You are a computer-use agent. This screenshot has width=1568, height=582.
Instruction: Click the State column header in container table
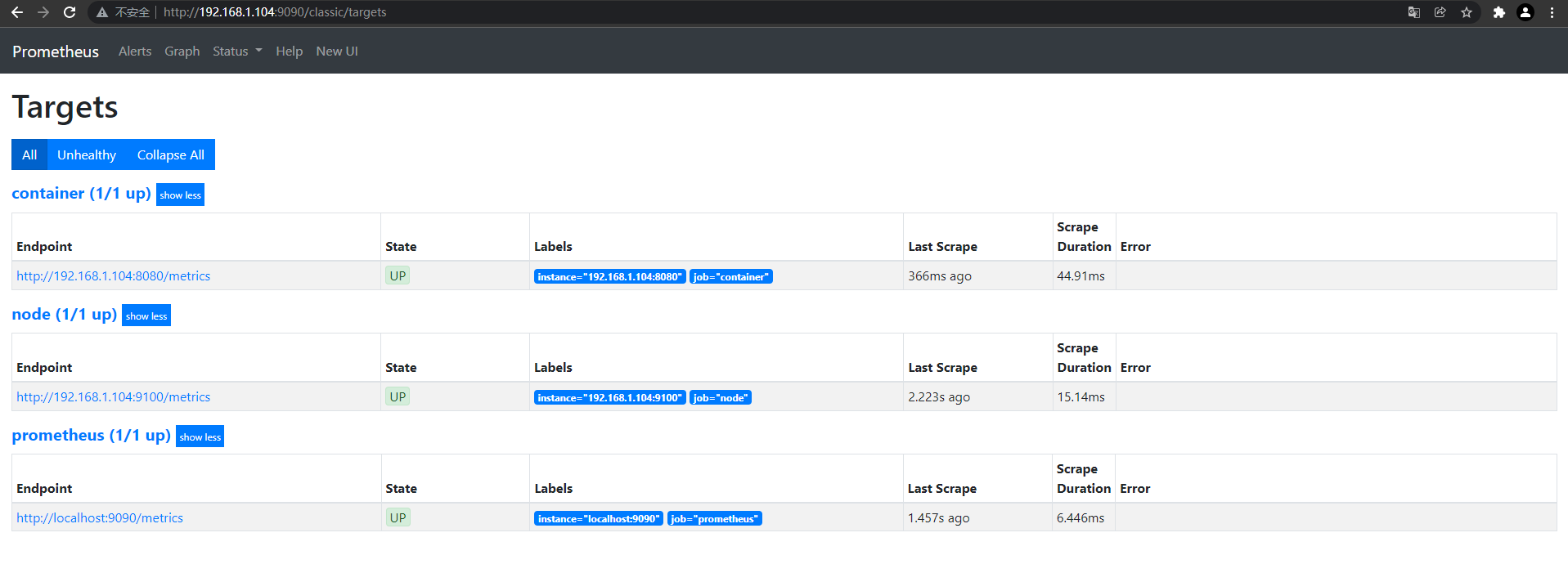401,247
